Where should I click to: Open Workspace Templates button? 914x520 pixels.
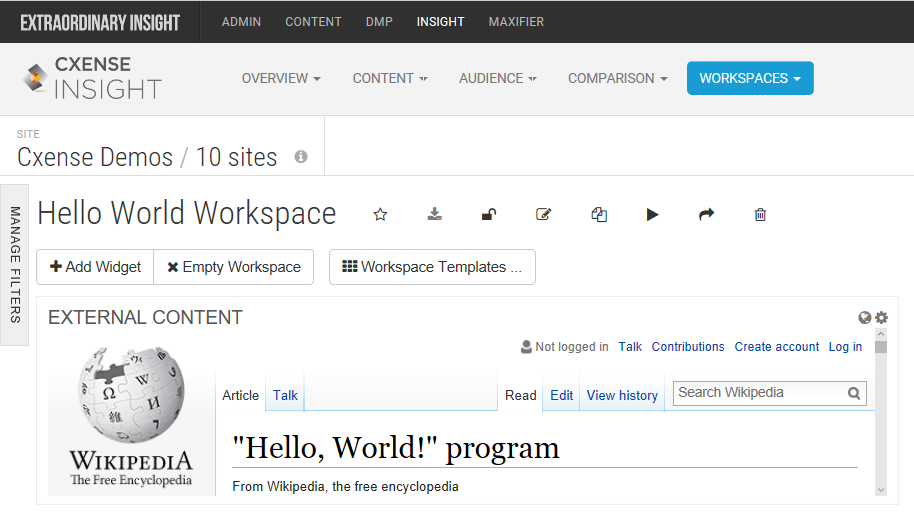click(x=432, y=267)
